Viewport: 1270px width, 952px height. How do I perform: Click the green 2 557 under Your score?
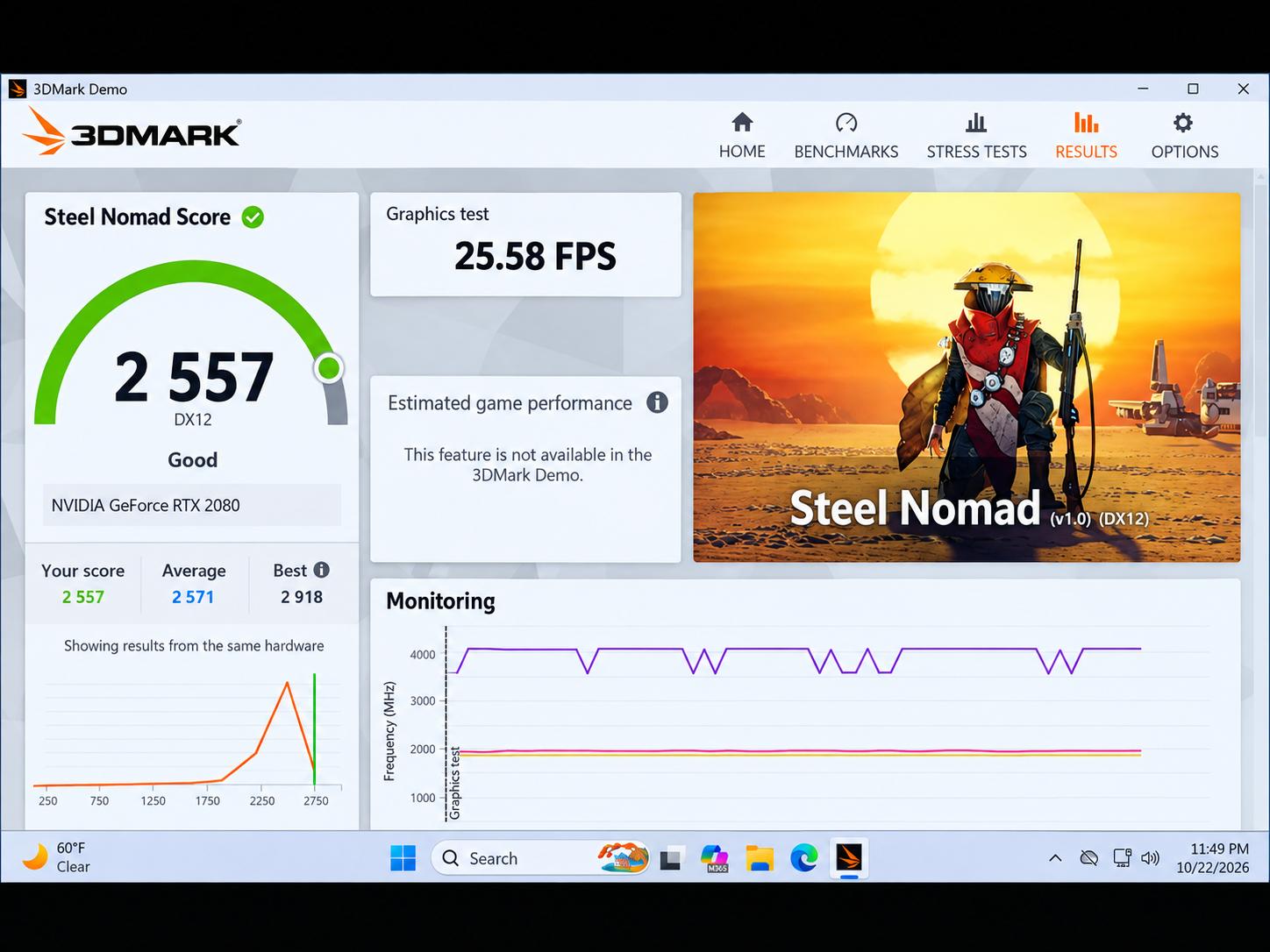pos(83,597)
